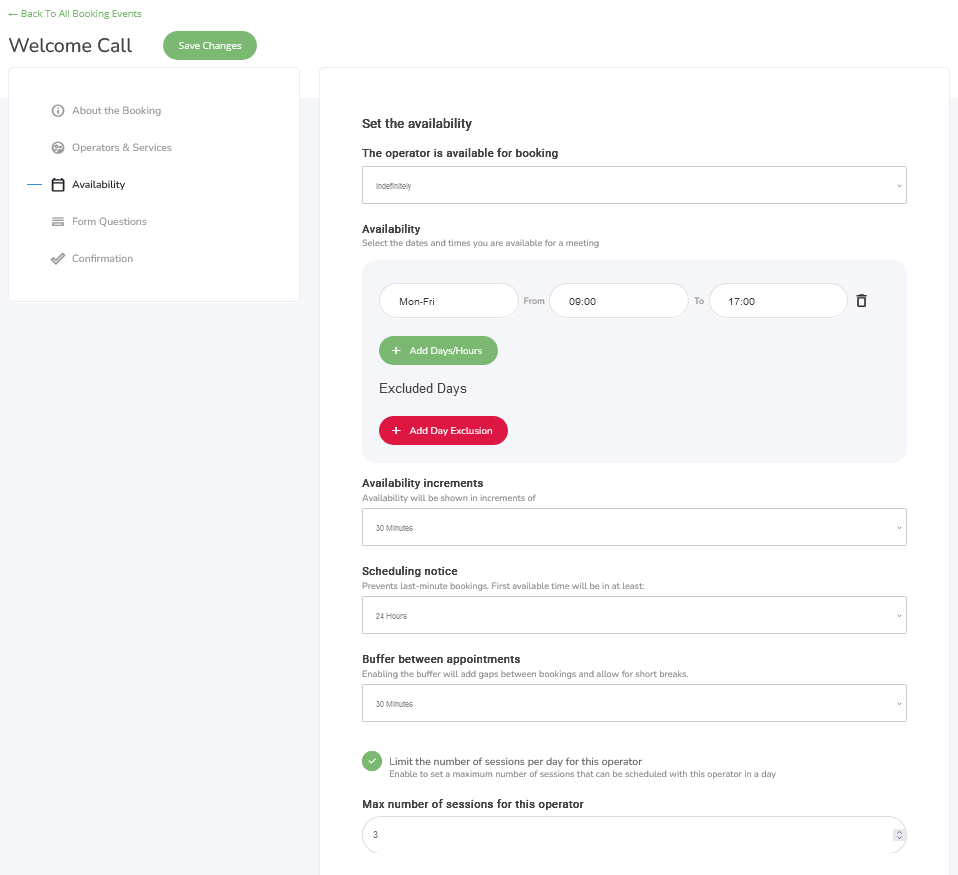Open the Buffer between appointments dropdown

point(634,703)
